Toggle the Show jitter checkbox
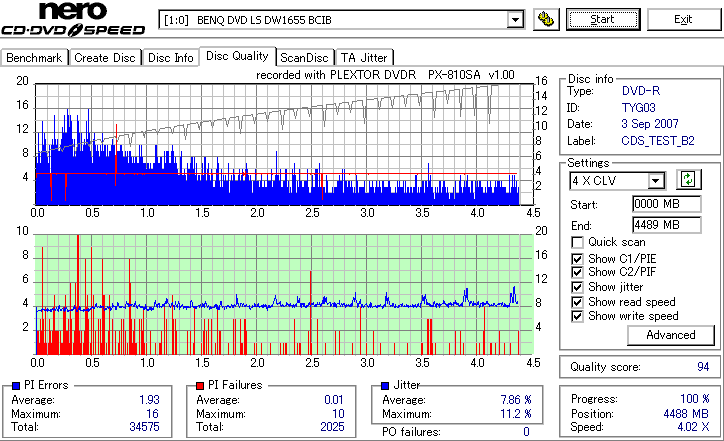Screen dimensions: 724x441 pos(577,287)
